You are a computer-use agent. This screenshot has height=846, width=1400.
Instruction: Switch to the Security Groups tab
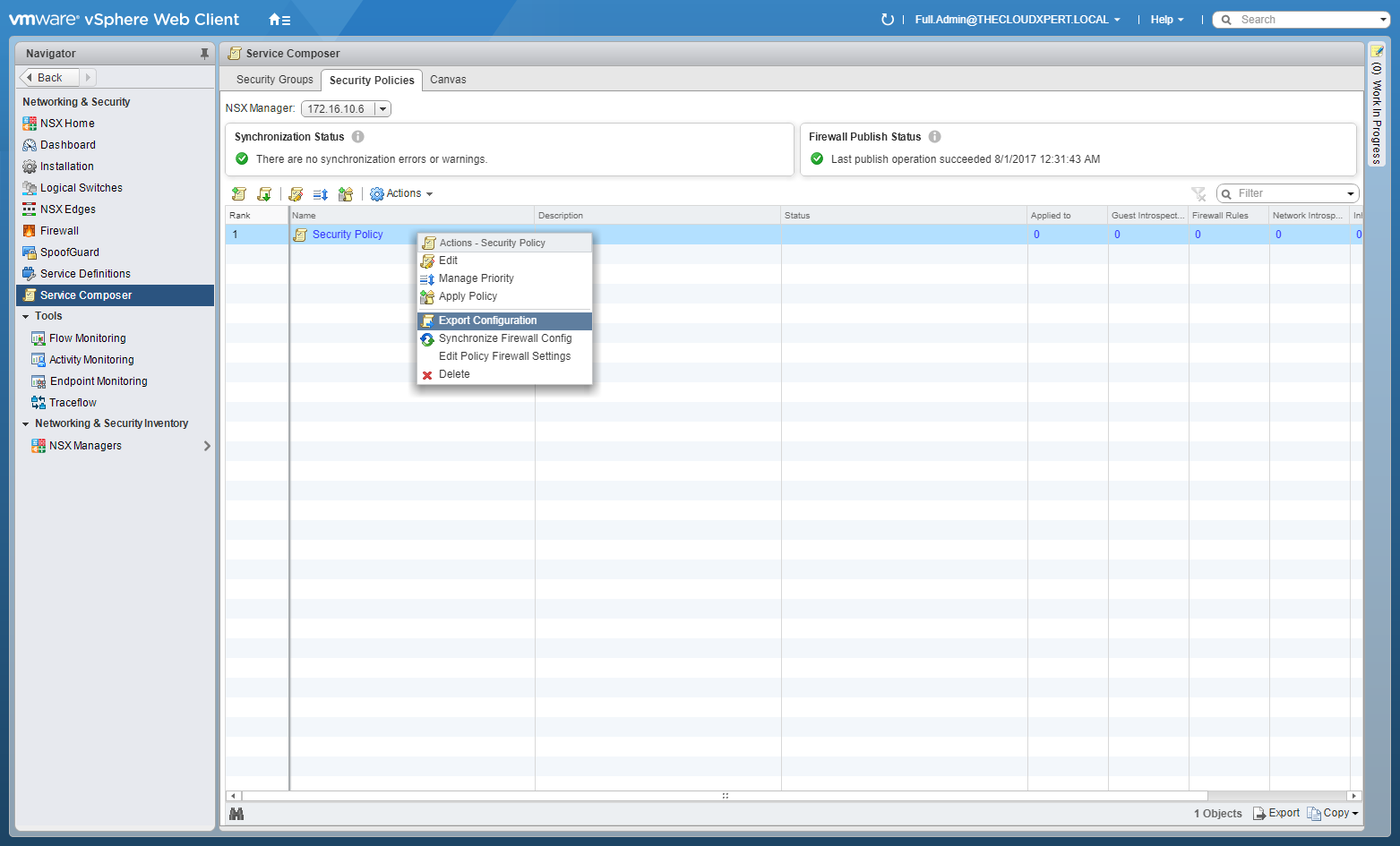pyautogui.click(x=274, y=80)
